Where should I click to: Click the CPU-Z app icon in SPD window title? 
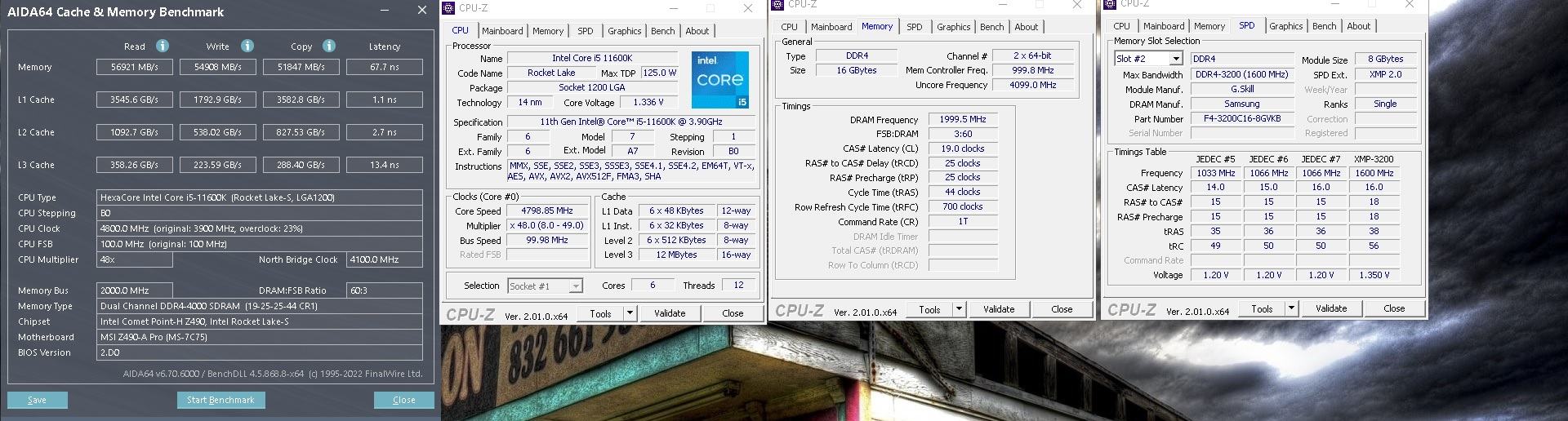[x=1110, y=4]
